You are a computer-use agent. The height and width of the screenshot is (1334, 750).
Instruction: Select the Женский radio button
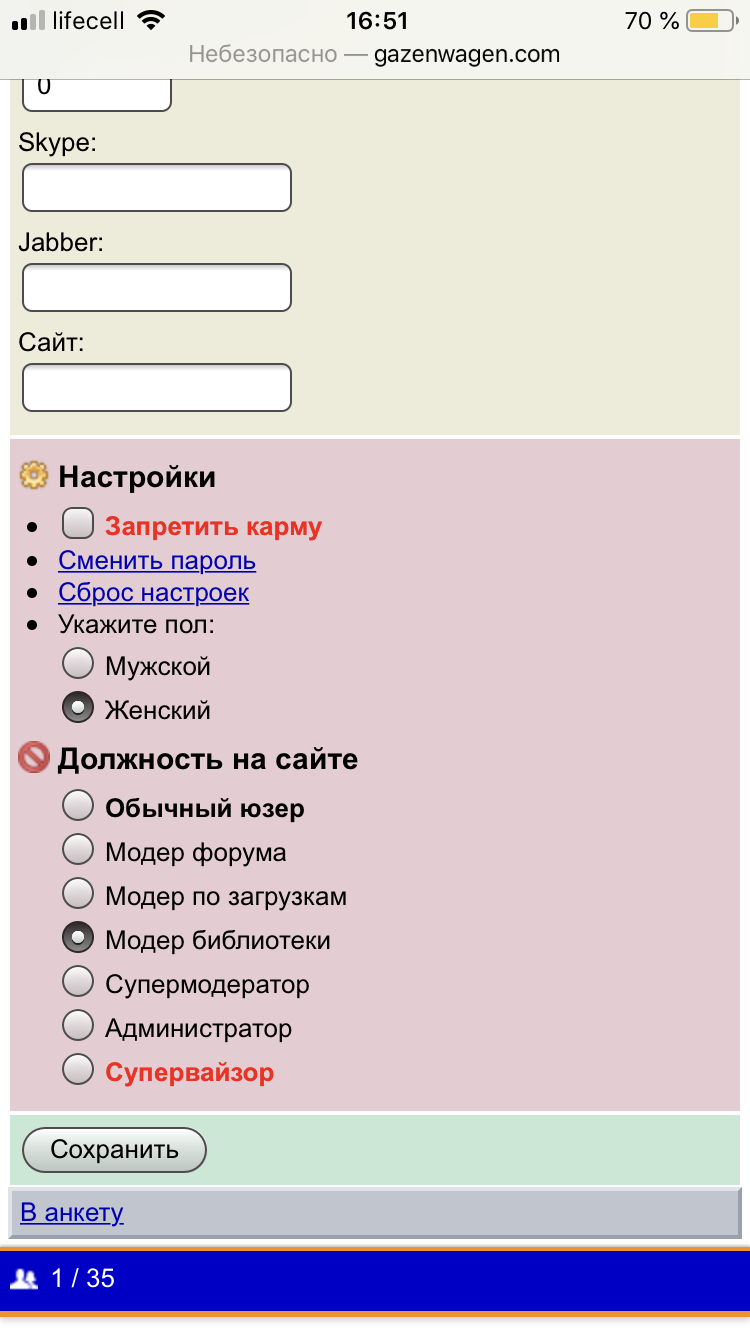click(78, 707)
